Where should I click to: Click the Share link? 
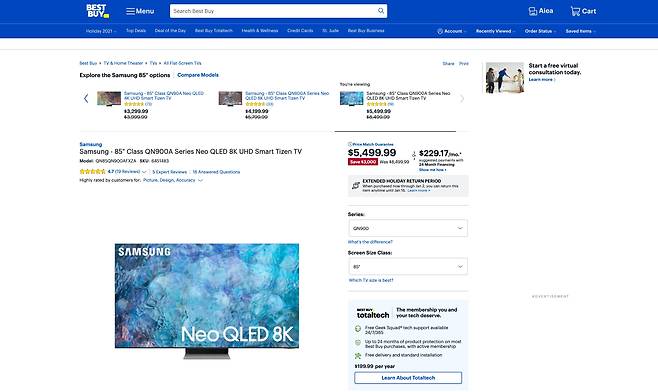448,64
